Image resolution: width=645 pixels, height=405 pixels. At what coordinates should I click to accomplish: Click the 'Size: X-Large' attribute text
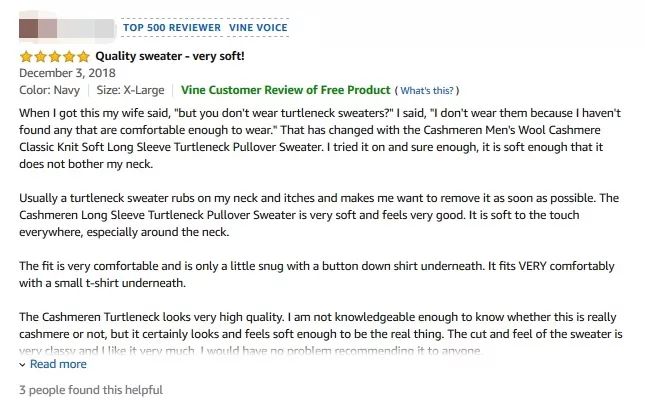130,90
